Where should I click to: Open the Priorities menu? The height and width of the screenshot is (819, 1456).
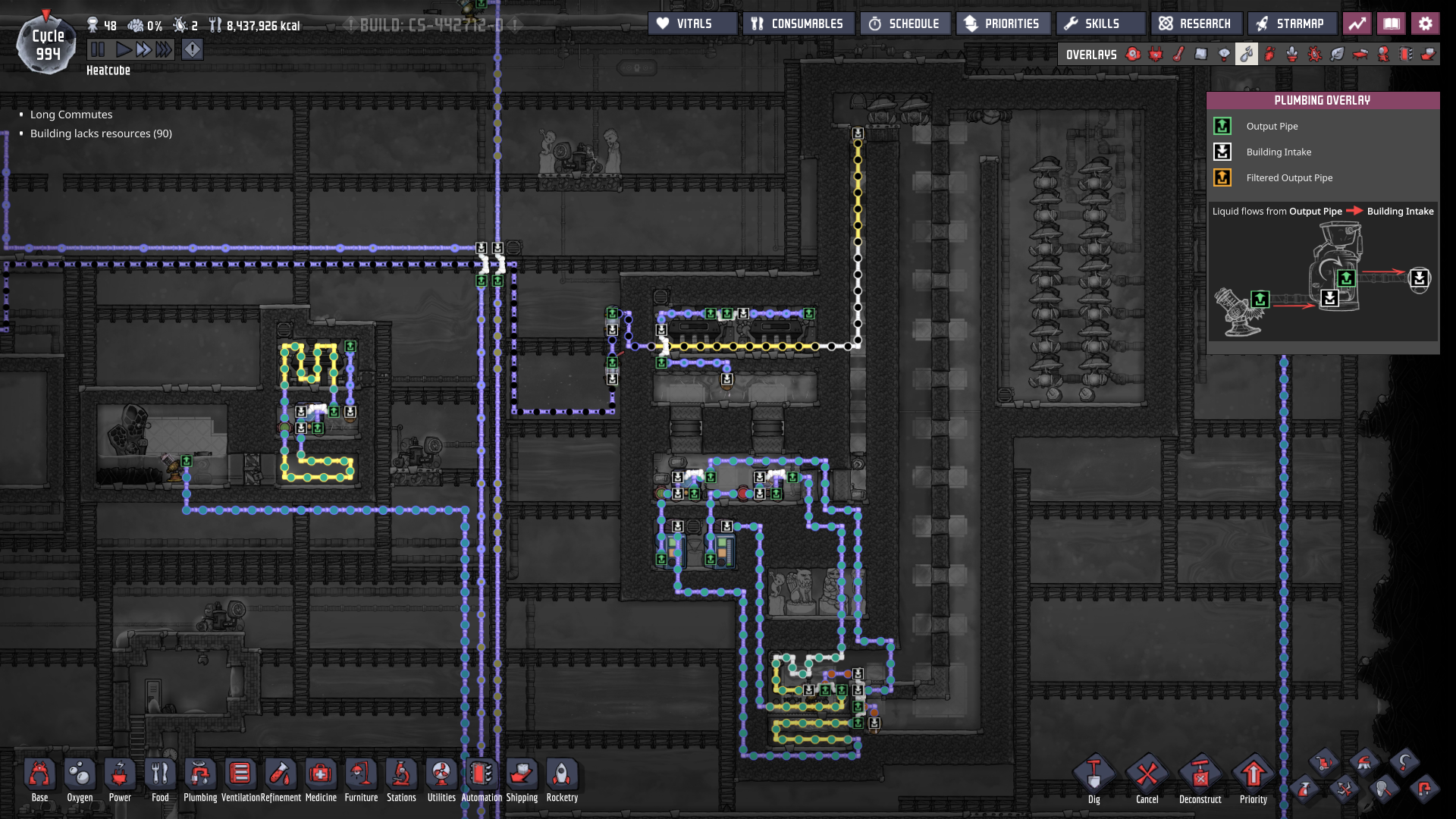[1003, 24]
